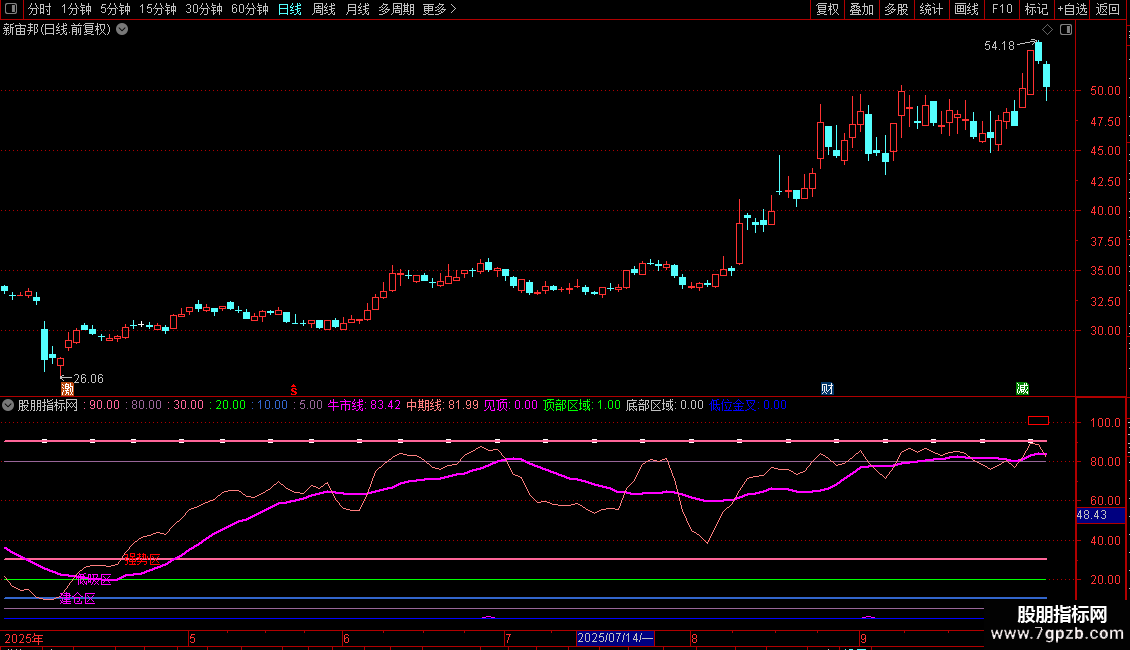Click the 48.43 value marker on axis
1130x650 pixels.
[x=1092, y=515]
